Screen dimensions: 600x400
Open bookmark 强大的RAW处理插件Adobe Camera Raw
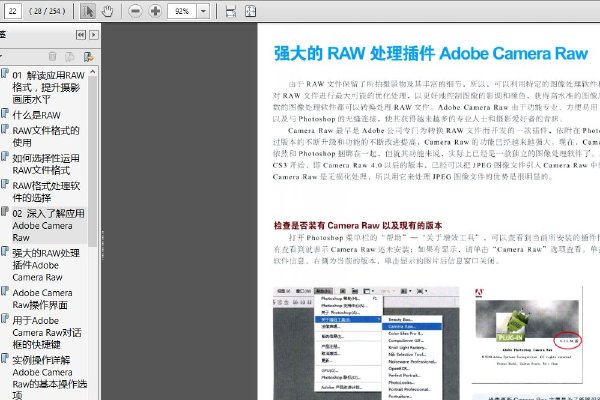(x=46, y=265)
